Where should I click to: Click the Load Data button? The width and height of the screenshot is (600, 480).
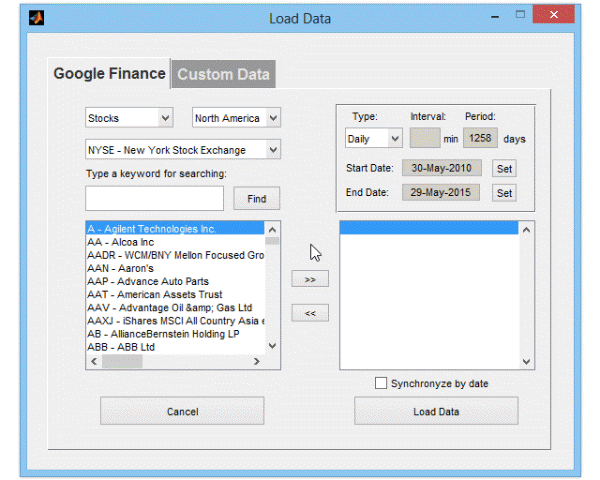(436, 411)
